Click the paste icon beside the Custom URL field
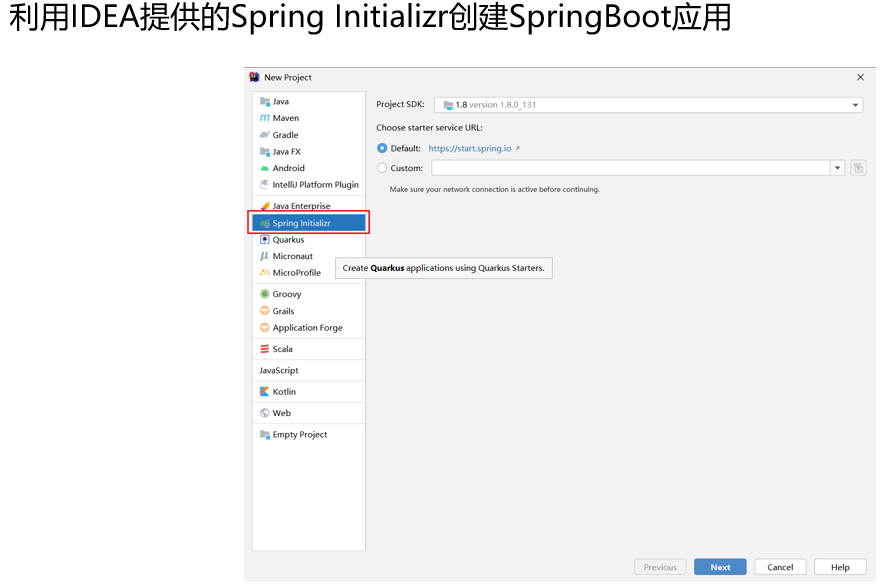The height and width of the screenshot is (586, 882). tap(858, 168)
